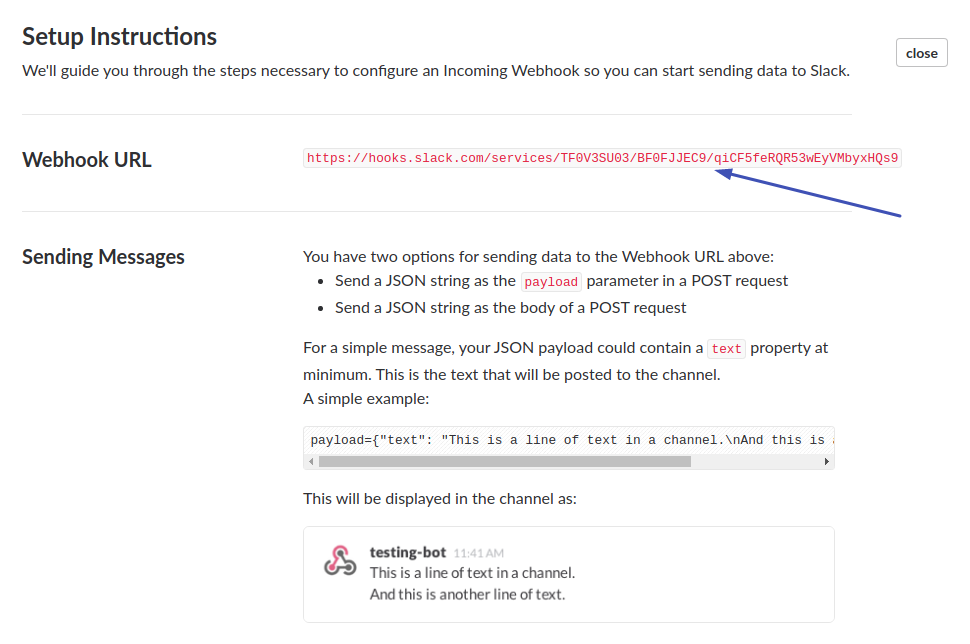The image size is (970, 644).
Task: Click the 'Webhook URL' section label
Action: pos(87,160)
